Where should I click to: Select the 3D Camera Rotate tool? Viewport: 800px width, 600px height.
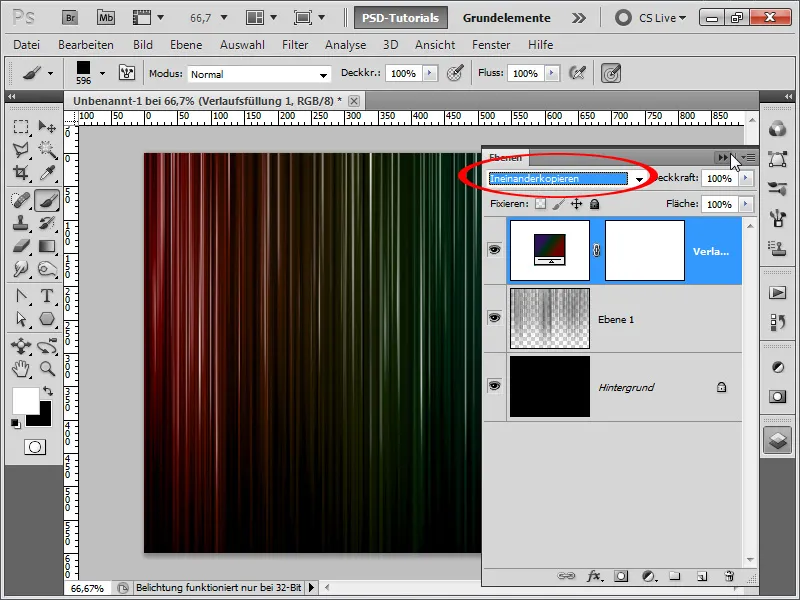click(47, 346)
